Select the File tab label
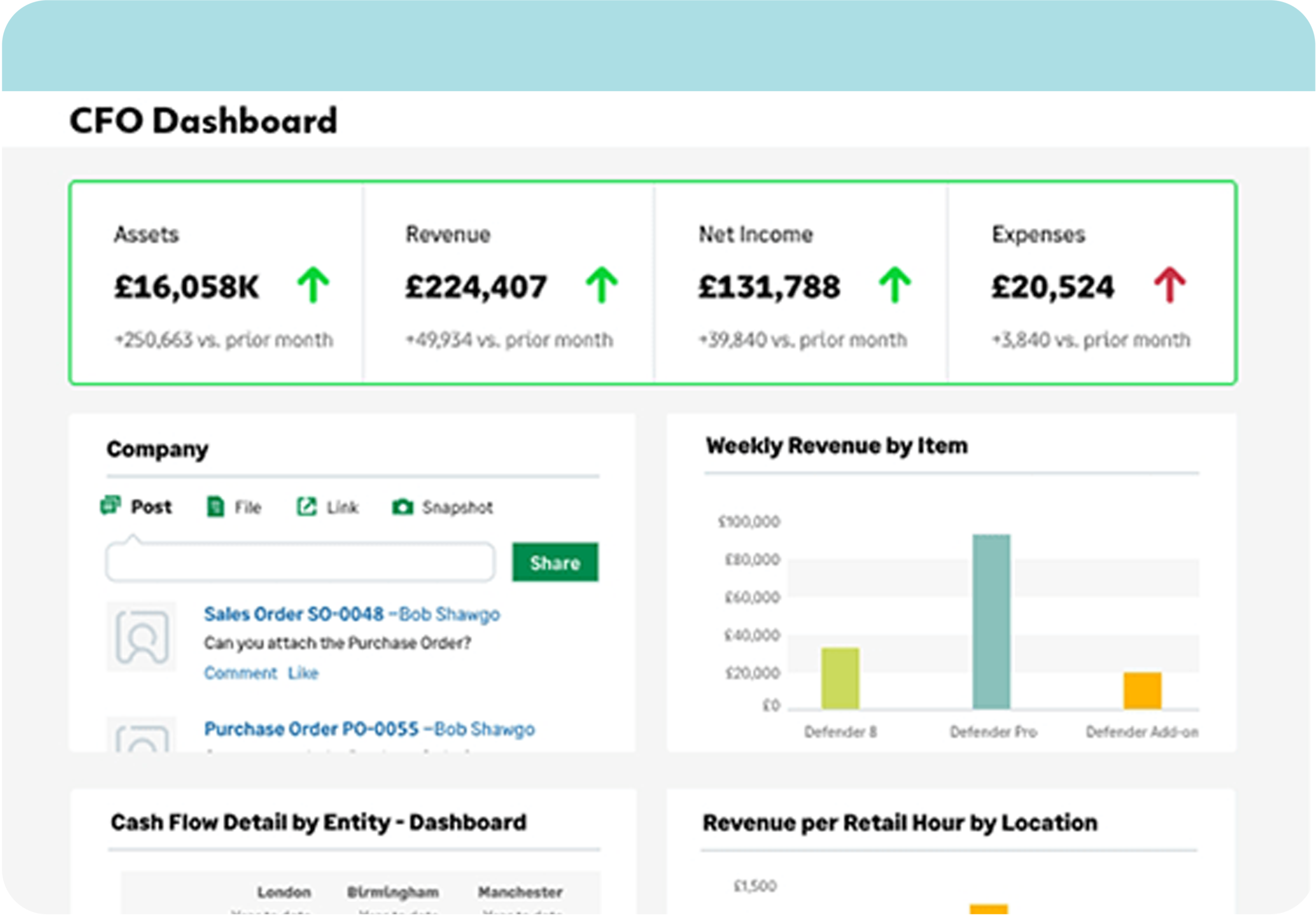This screenshot has height=916, width=1316. point(248,508)
